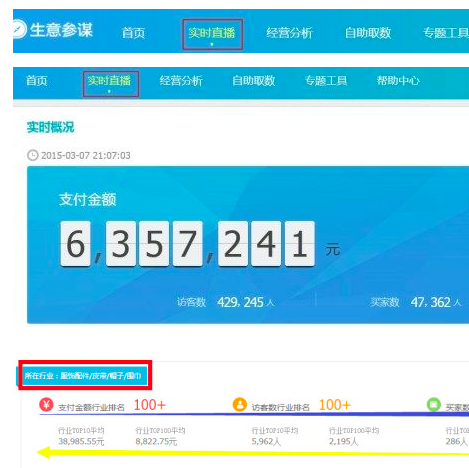Click the first digit 6 flip card
The height and width of the screenshot is (468, 469).
click(76, 244)
